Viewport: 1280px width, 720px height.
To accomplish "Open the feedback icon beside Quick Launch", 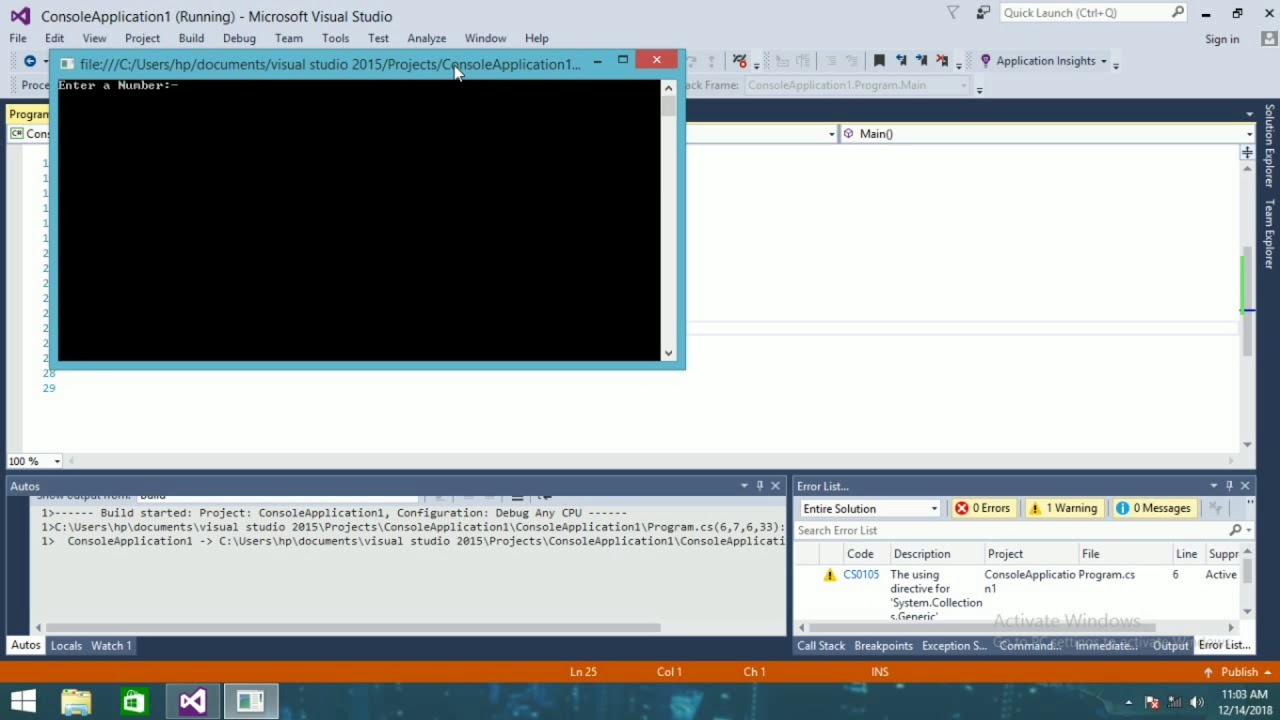I will [x=983, y=13].
